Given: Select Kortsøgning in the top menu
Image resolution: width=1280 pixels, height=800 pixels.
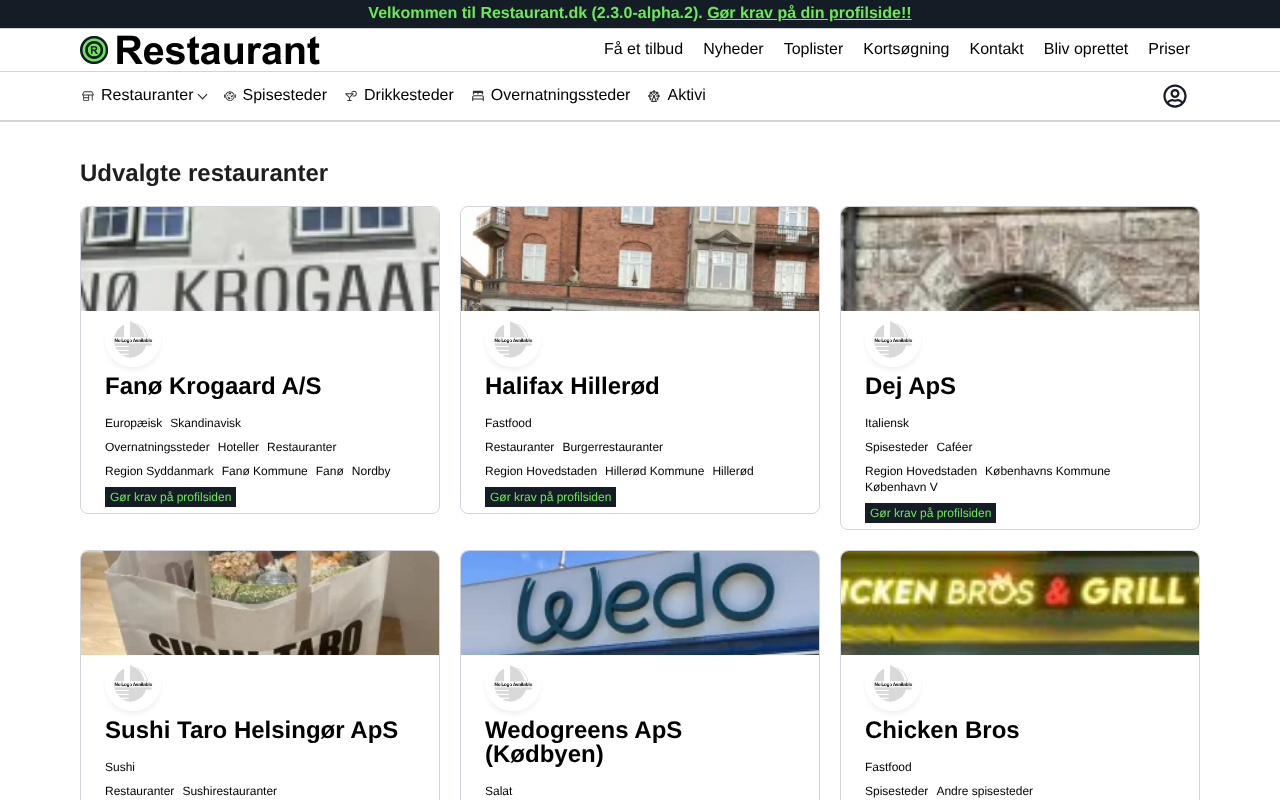Looking at the screenshot, I should 906,49.
